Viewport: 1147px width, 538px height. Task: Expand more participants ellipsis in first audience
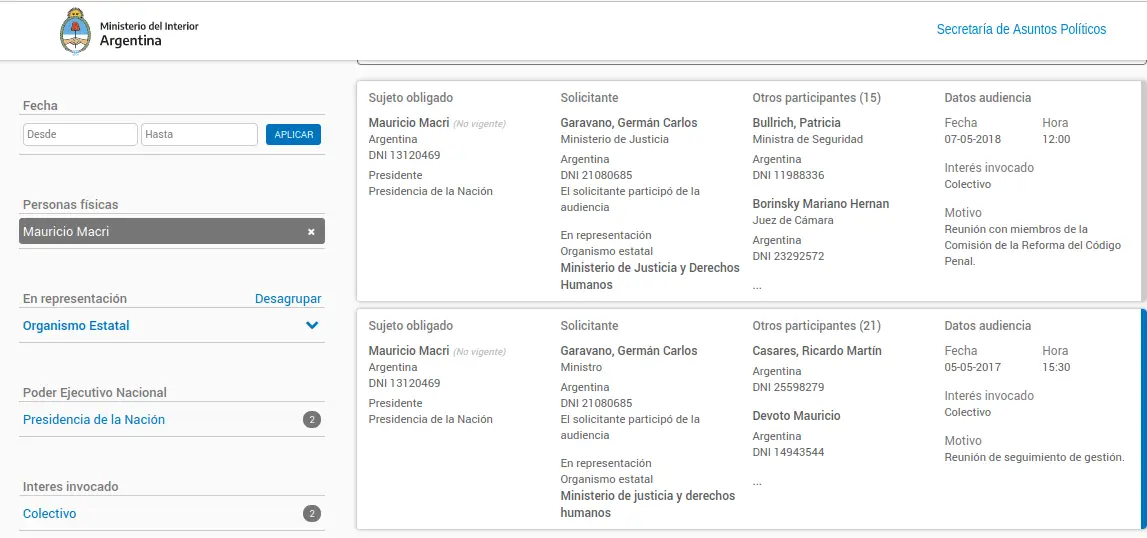coord(757,285)
